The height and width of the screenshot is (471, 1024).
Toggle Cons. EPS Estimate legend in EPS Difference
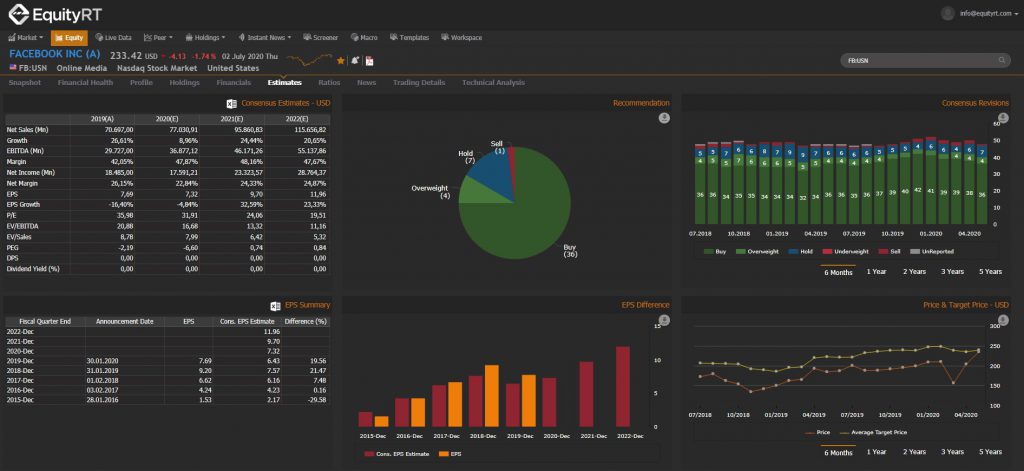397,453
